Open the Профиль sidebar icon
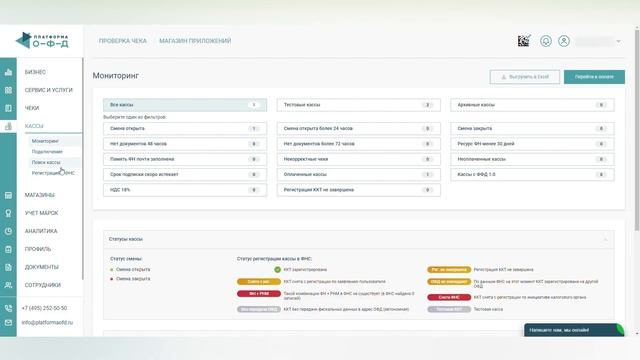The image size is (640, 360). click(x=8, y=249)
